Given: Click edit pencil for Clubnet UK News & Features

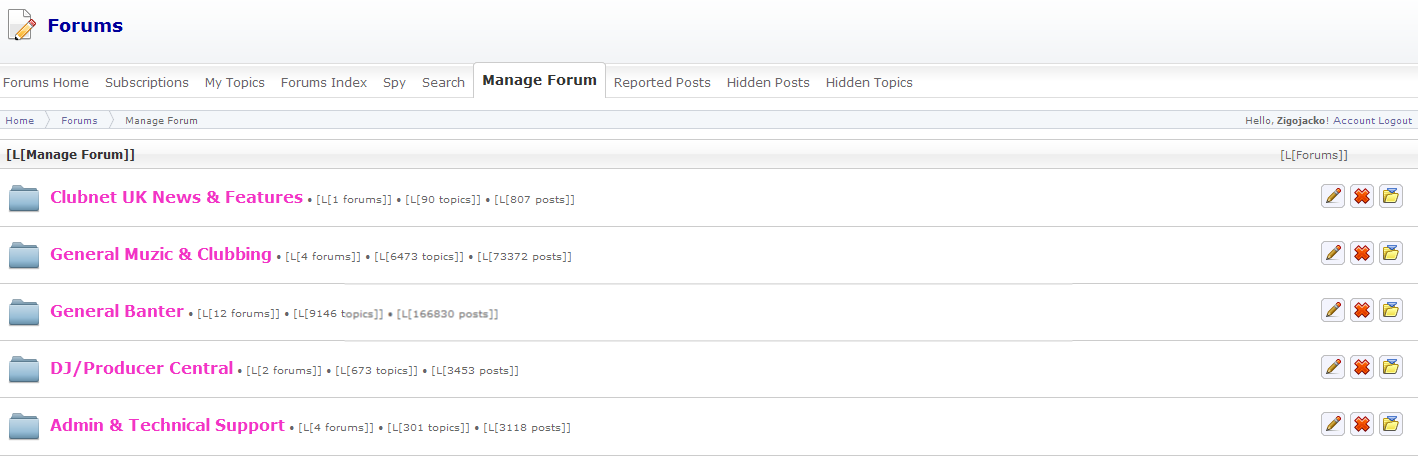Looking at the screenshot, I should 1332,196.
